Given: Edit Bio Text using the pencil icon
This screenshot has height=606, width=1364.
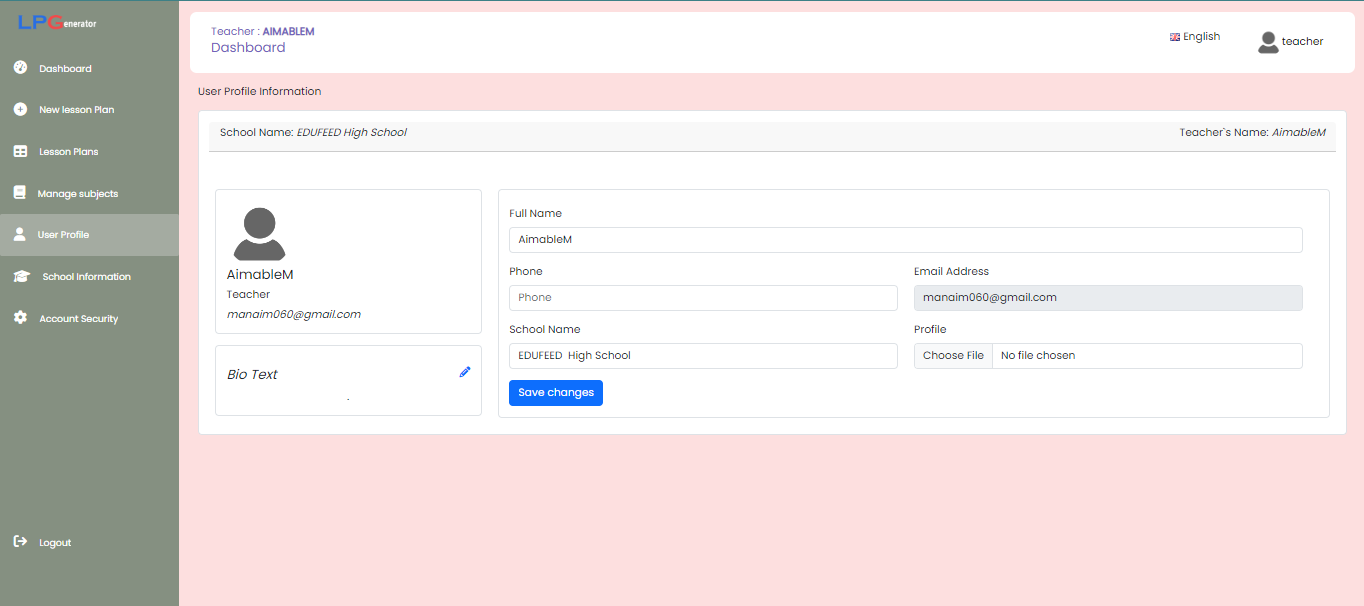Looking at the screenshot, I should [x=465, y=372].
